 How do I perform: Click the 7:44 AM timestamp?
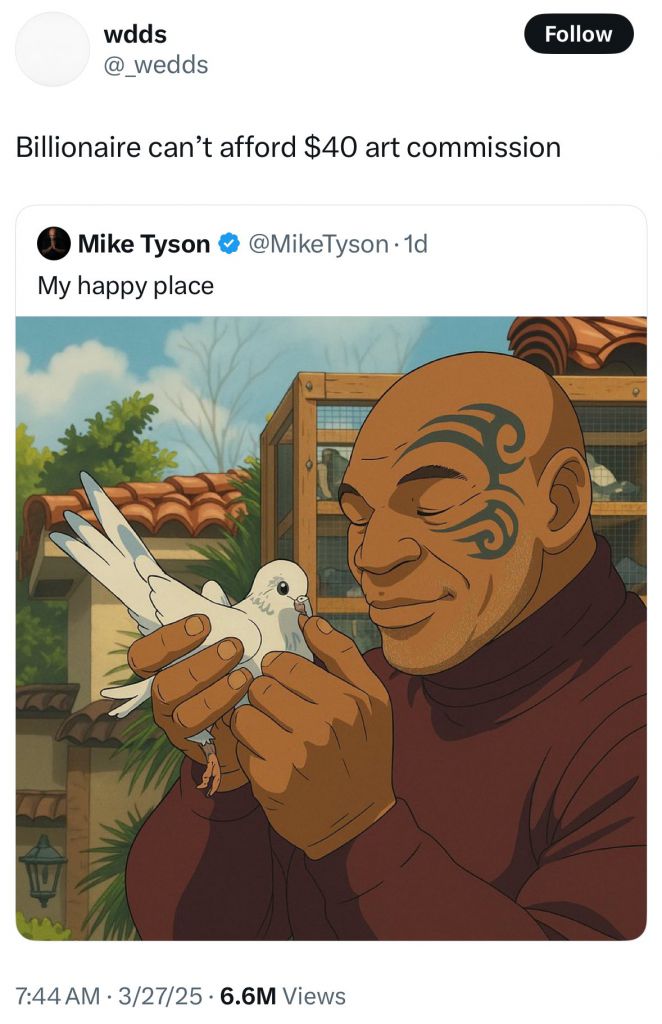click(x=57, y=996)
